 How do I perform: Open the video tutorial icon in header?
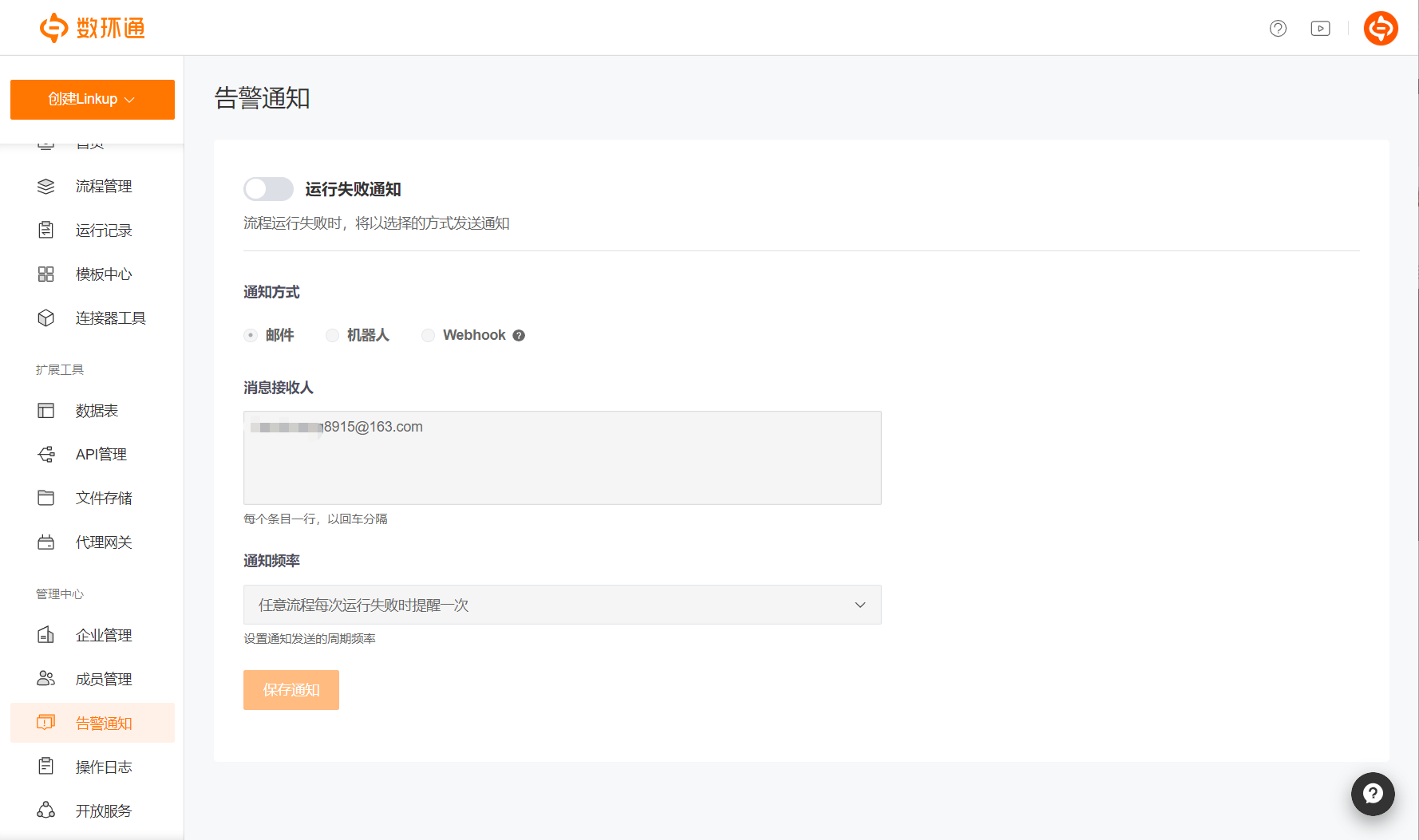1320,29
